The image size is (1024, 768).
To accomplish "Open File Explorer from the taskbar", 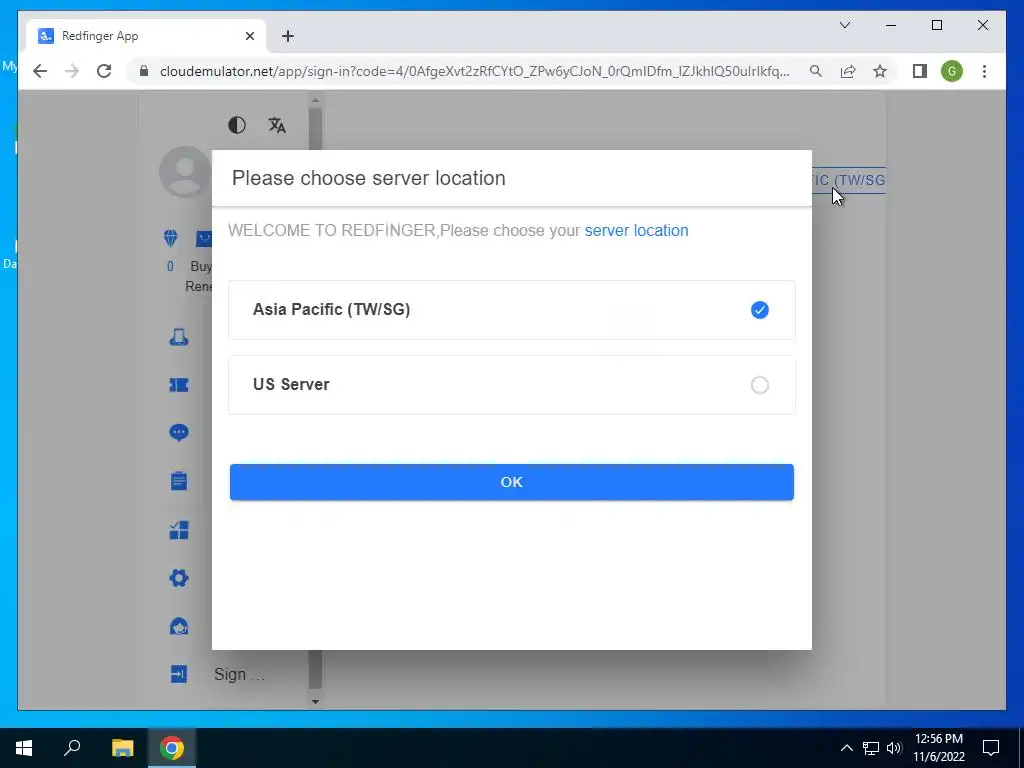I will tap(122, 748).
